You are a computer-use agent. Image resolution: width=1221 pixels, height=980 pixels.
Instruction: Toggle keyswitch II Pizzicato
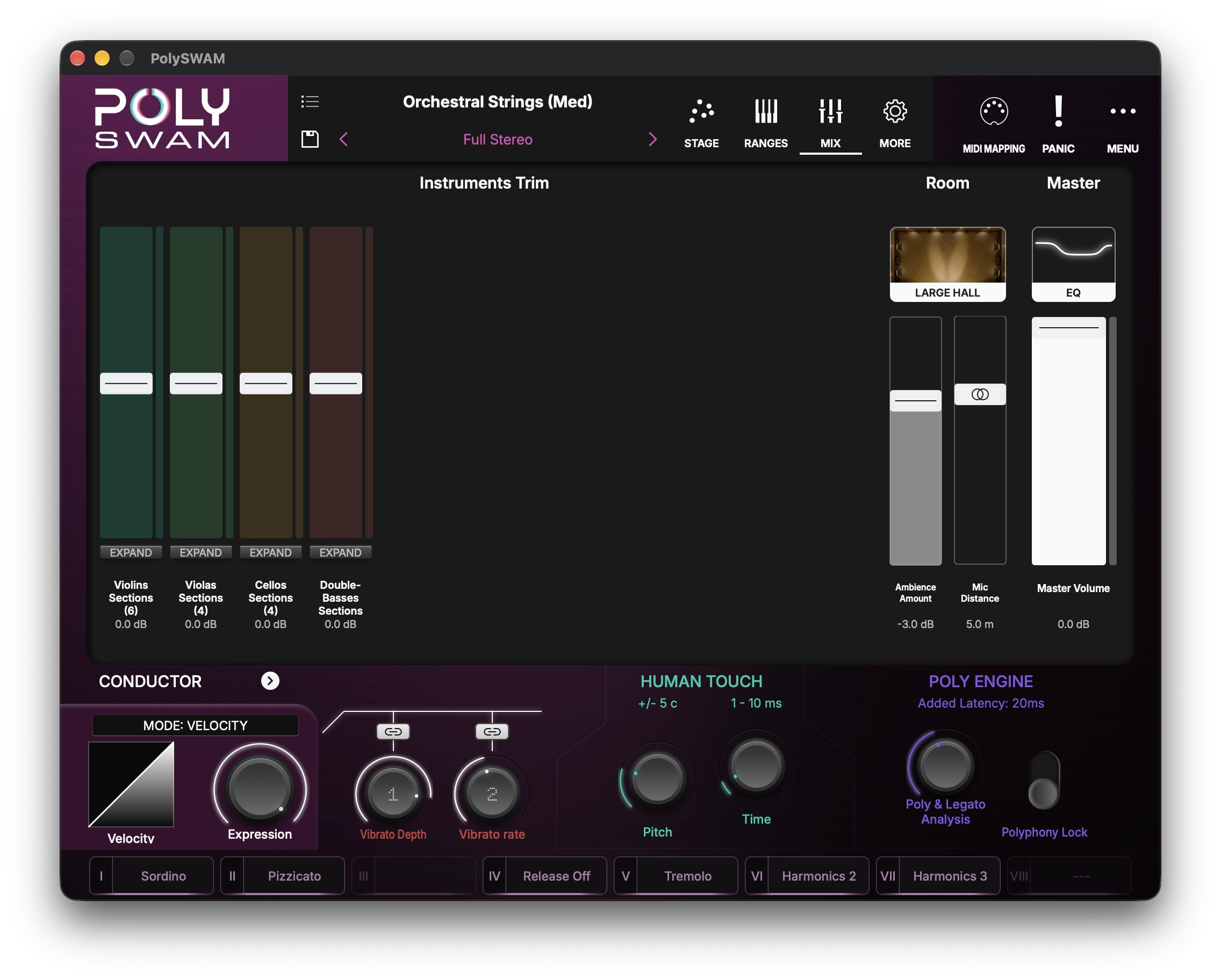click(283, 876)
